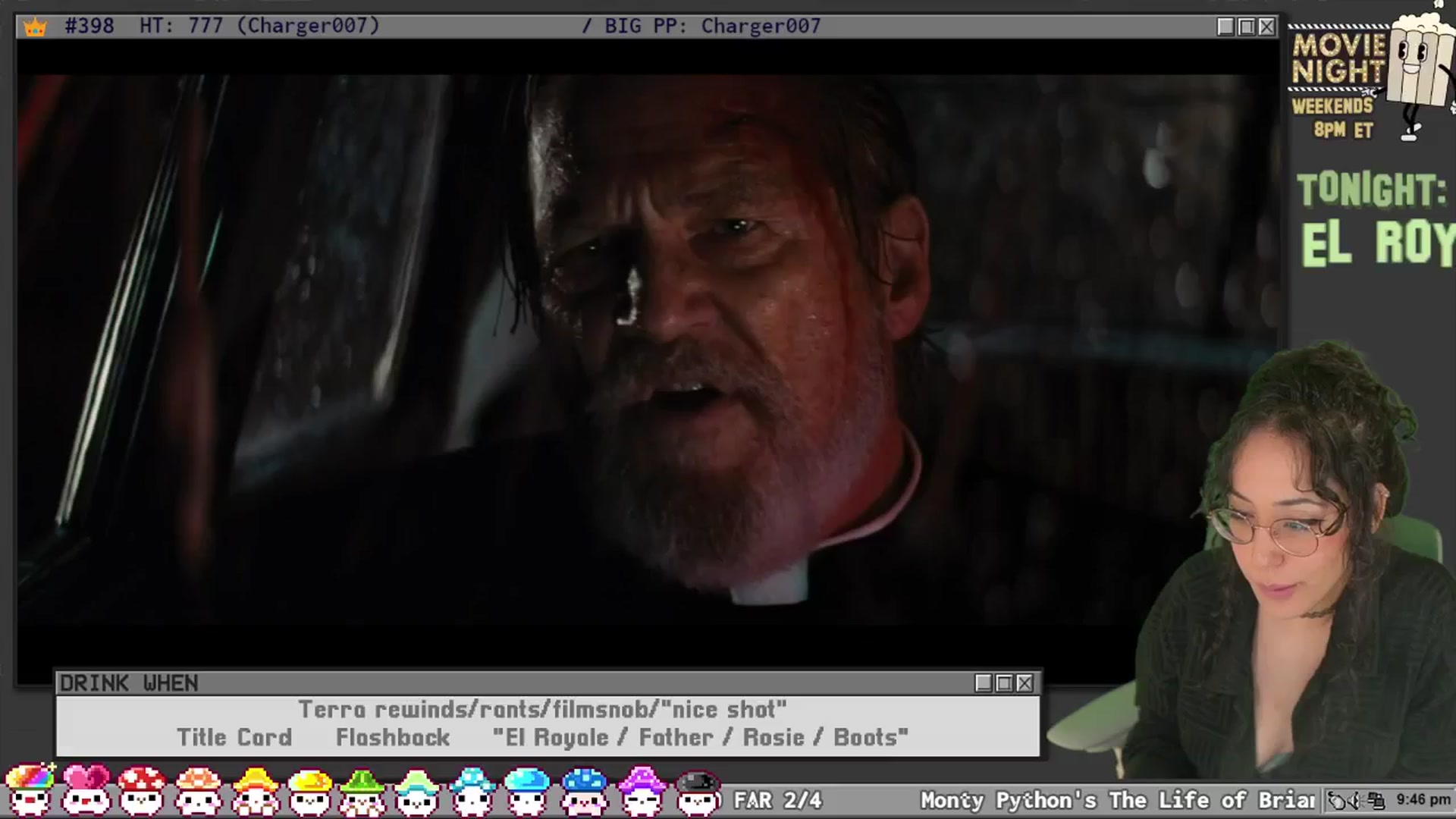Click the 'TONIGHT:' heading
This screenshot has height=819, width=1456.
coord(1371,190)
